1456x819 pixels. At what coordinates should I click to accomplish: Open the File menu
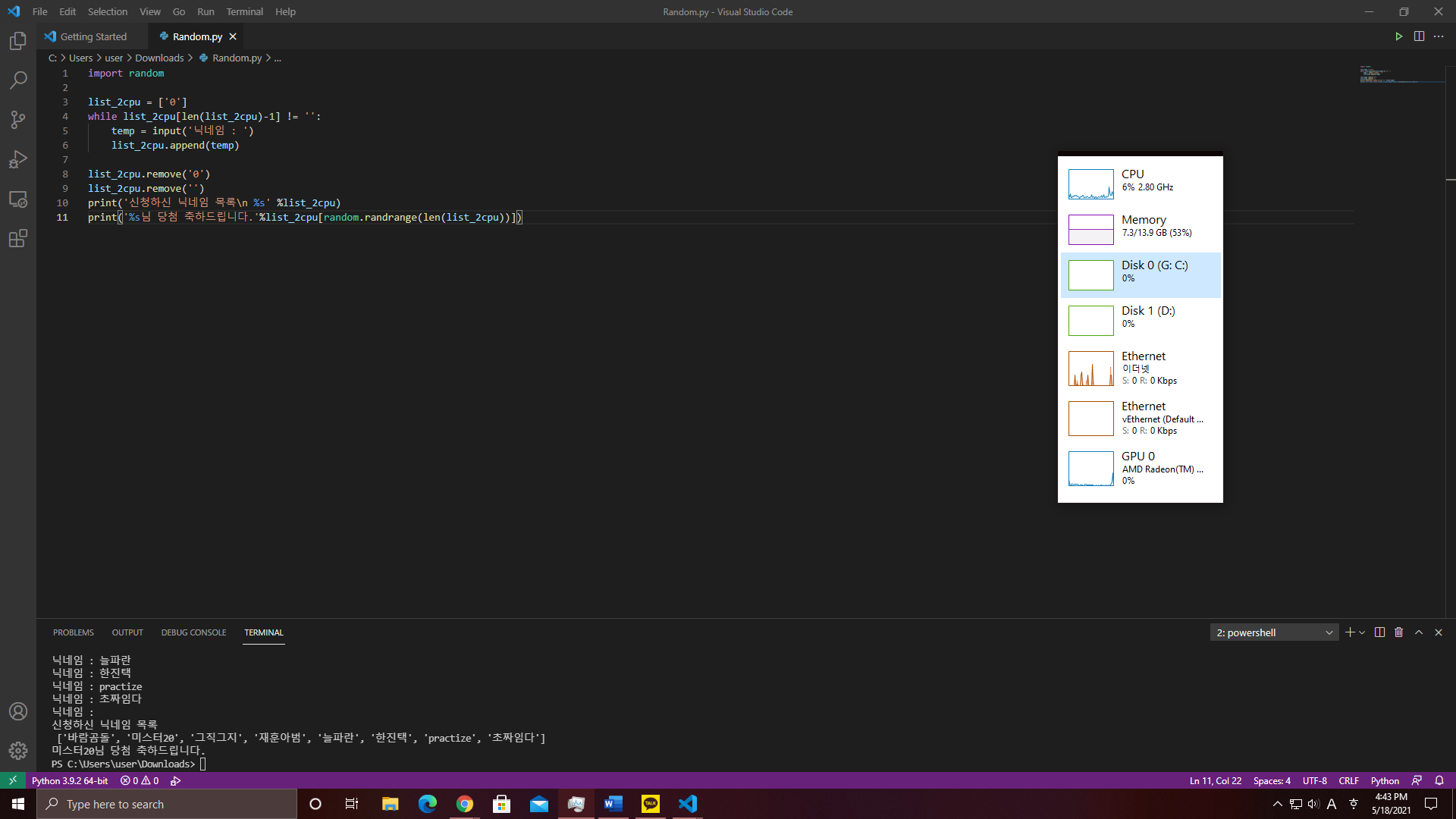40,11
